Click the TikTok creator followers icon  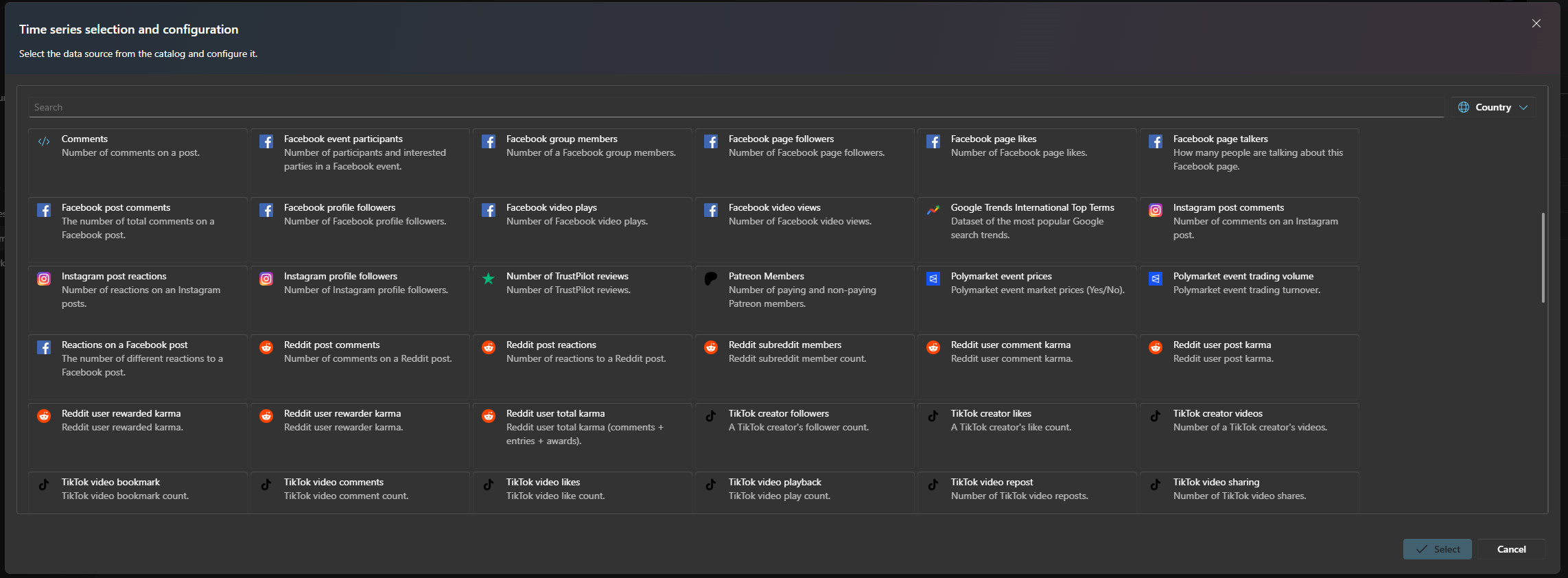(x=710, y=416)
